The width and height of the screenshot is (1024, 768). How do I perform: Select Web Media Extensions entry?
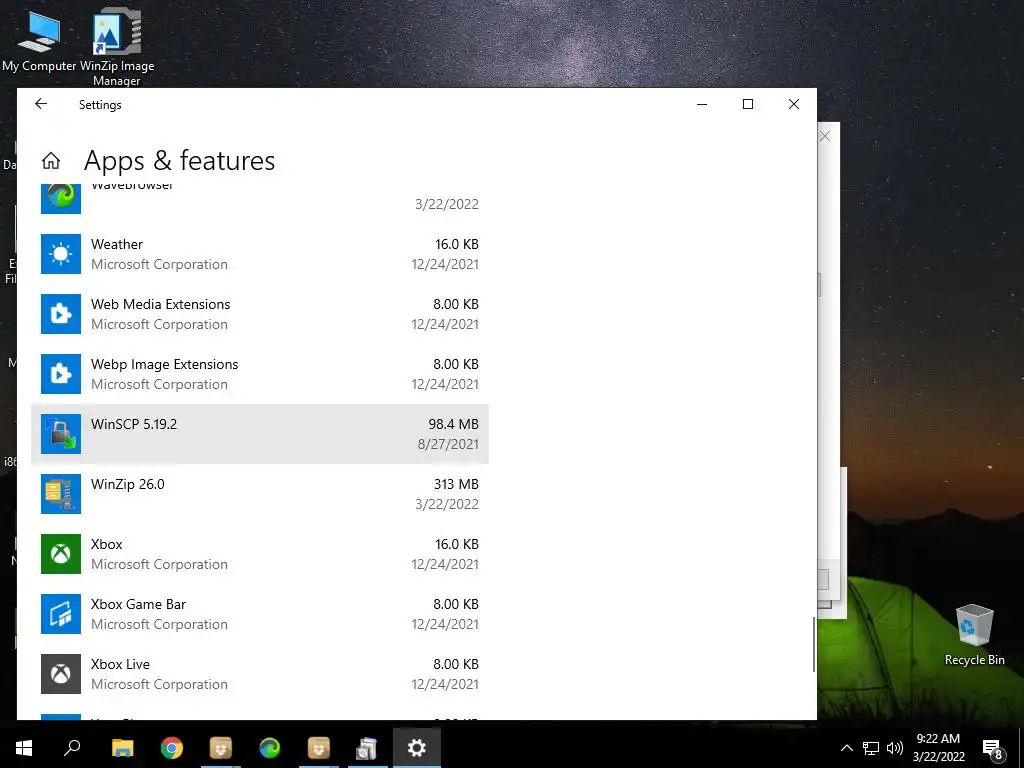260,314
